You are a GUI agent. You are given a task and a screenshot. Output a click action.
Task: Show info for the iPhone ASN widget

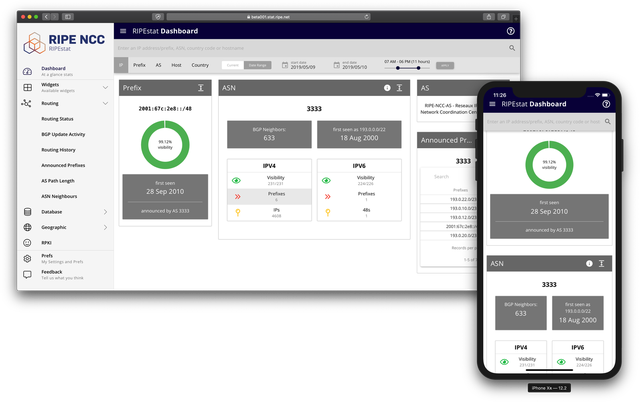[589, 264]
